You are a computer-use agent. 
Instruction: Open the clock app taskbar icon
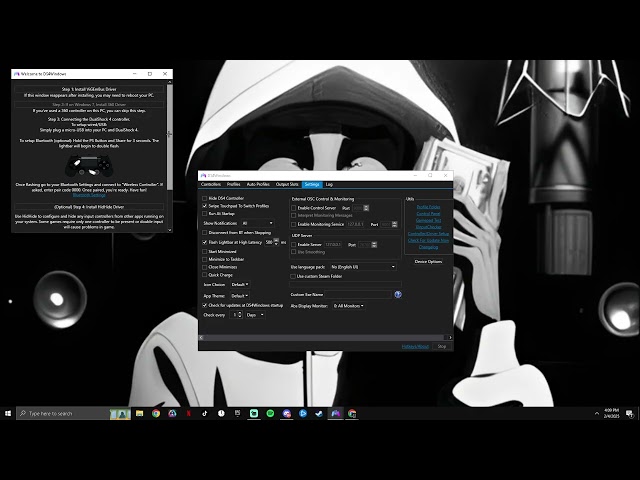tap(221, 413)
